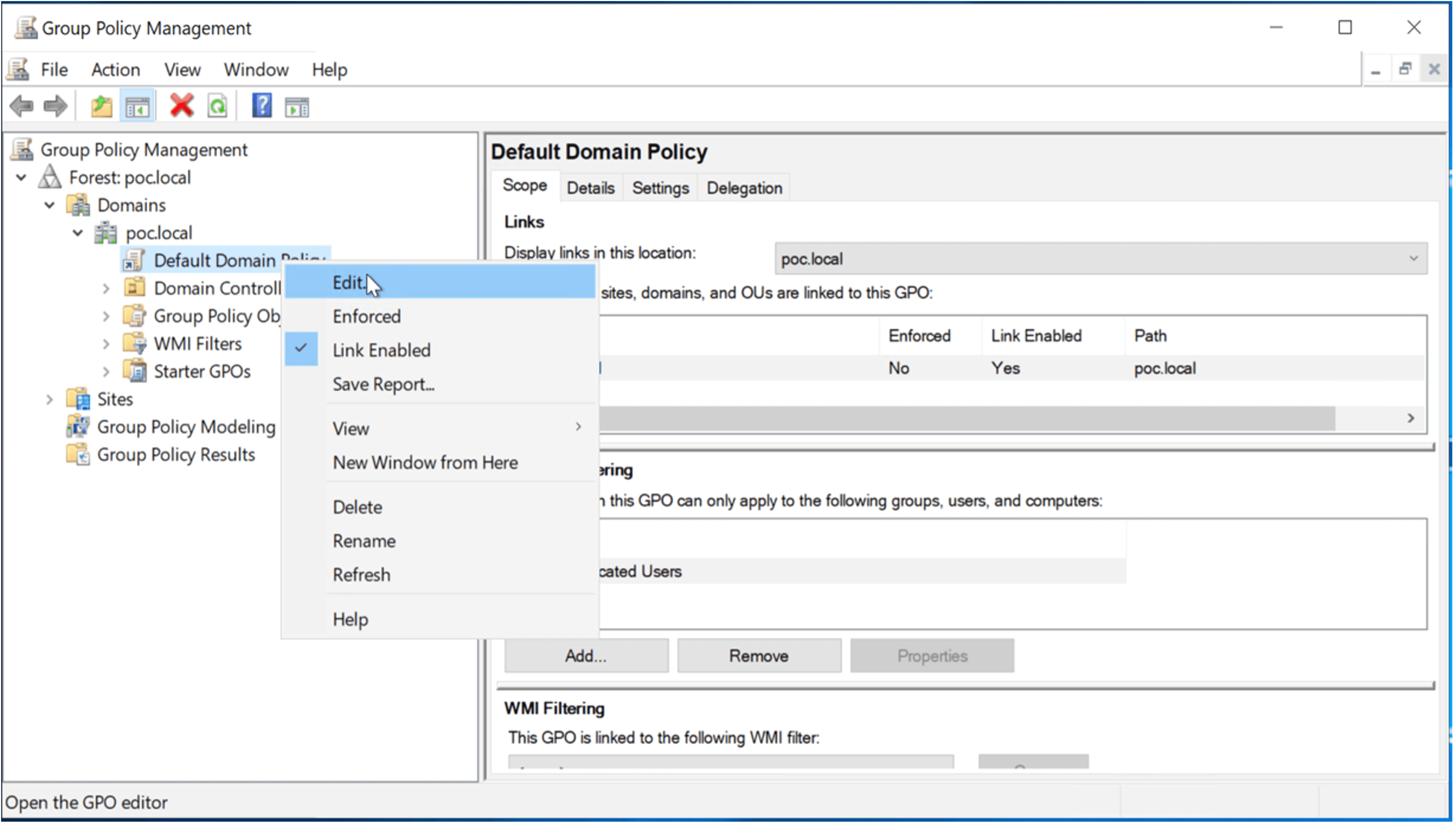
Task: Click the Group Policy Management root icon
Action: click(22, 150)
